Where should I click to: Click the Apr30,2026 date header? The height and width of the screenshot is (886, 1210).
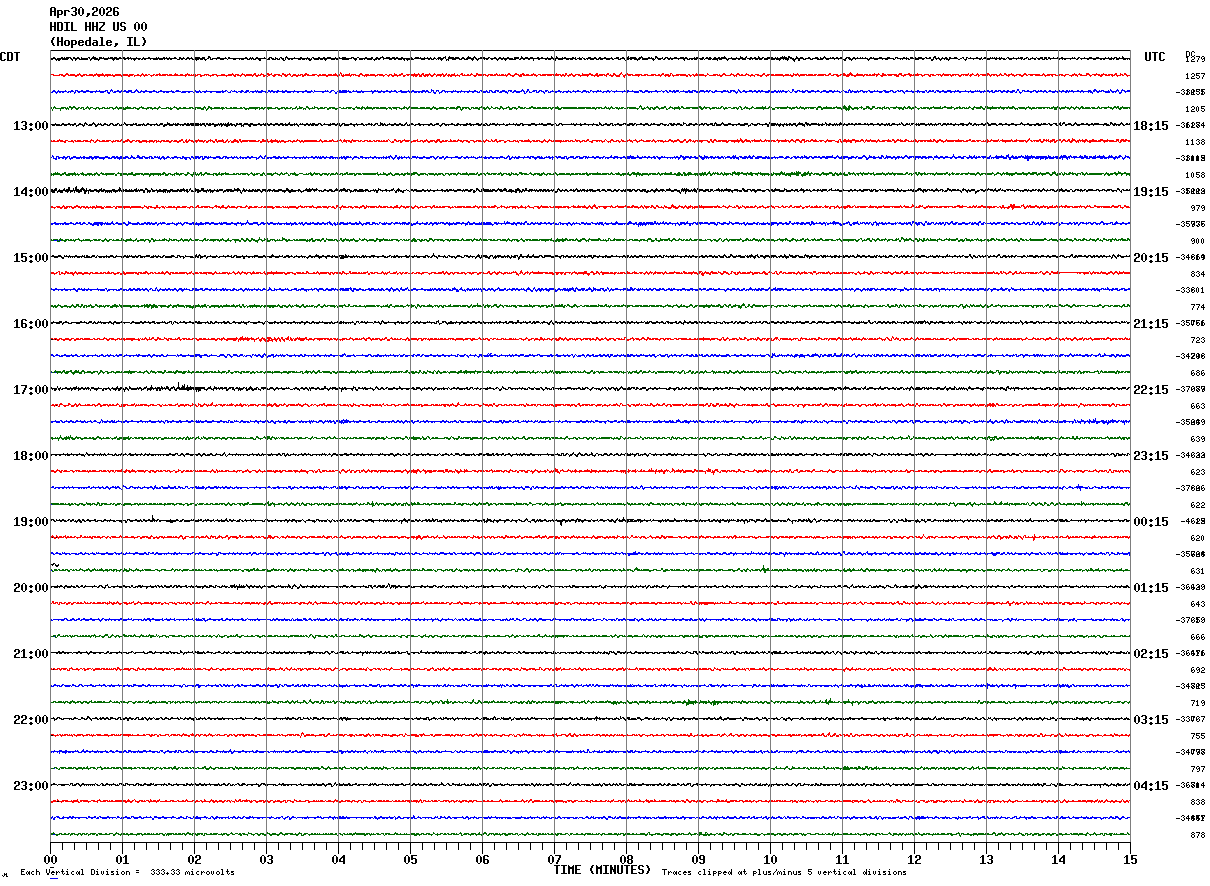click(x=84, y=12)
